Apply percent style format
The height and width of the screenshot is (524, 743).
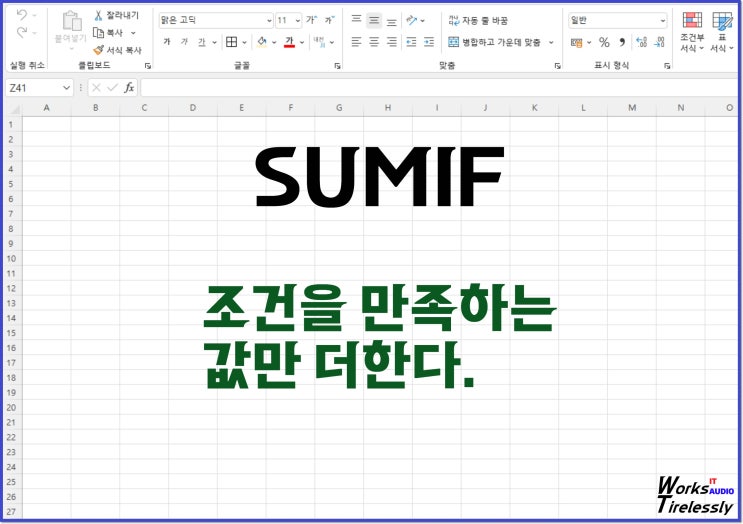tap(604, 43)
